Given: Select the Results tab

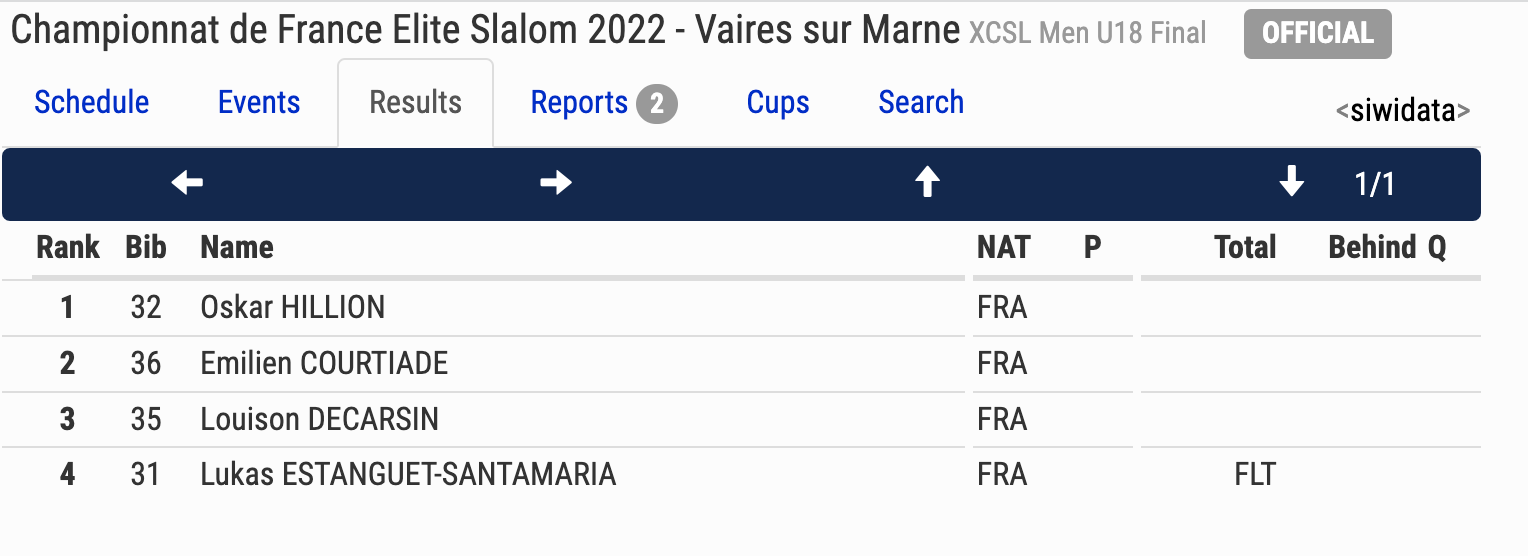Looking at the screenshot, I should click(416, 102).
